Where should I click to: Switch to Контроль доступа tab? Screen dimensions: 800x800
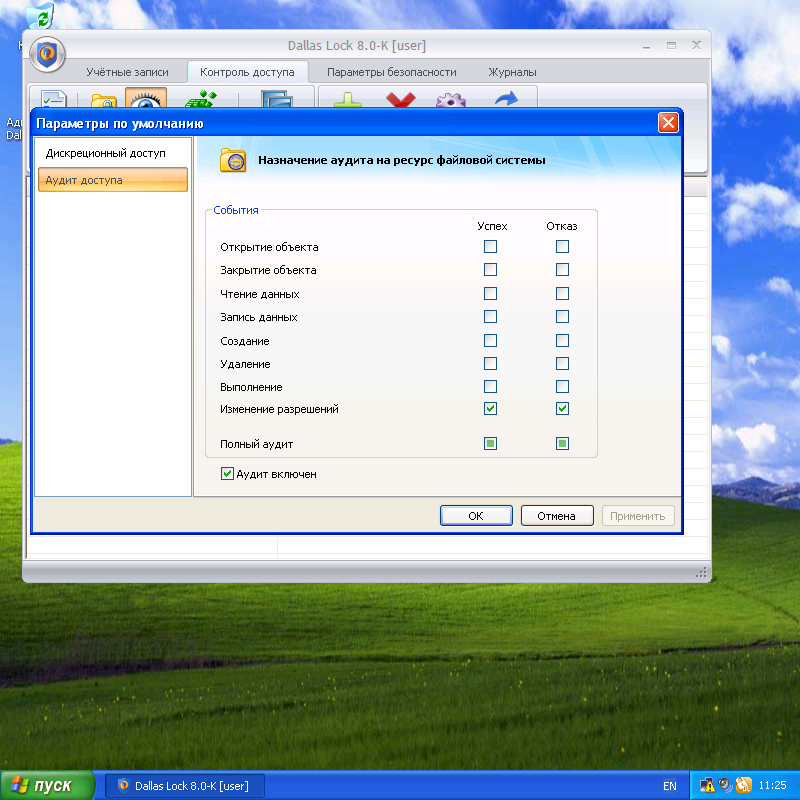tap(247, 72)
